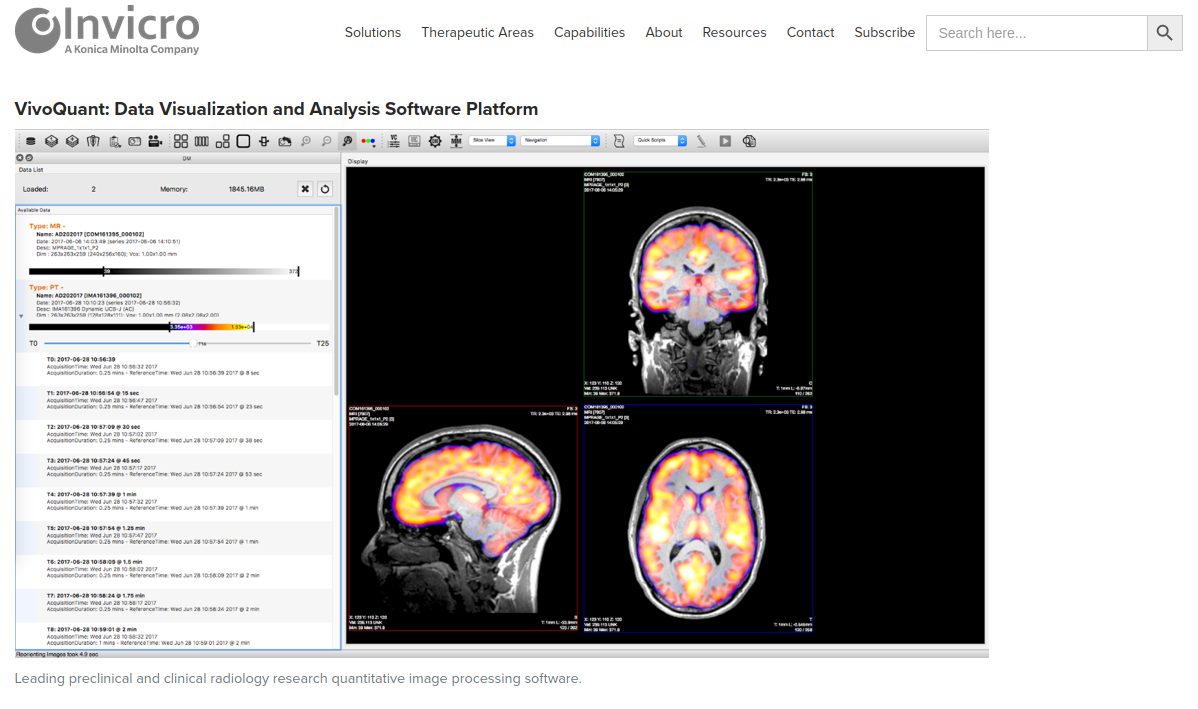Open the Quick Scripts dropdown
Screen dimensions: 1198x709
(660, 141)
